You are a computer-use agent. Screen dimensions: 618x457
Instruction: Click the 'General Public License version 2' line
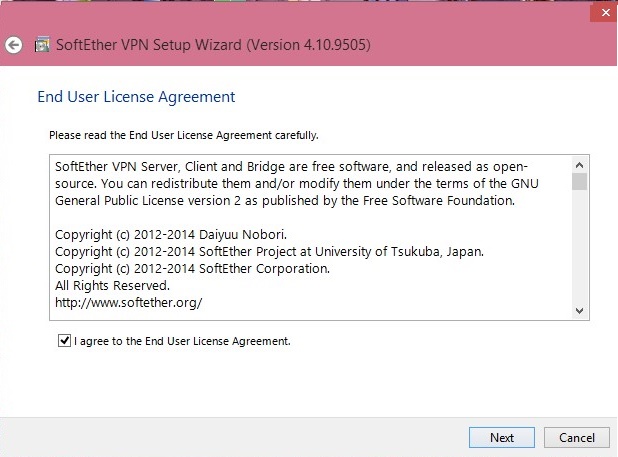coord(285,201)
